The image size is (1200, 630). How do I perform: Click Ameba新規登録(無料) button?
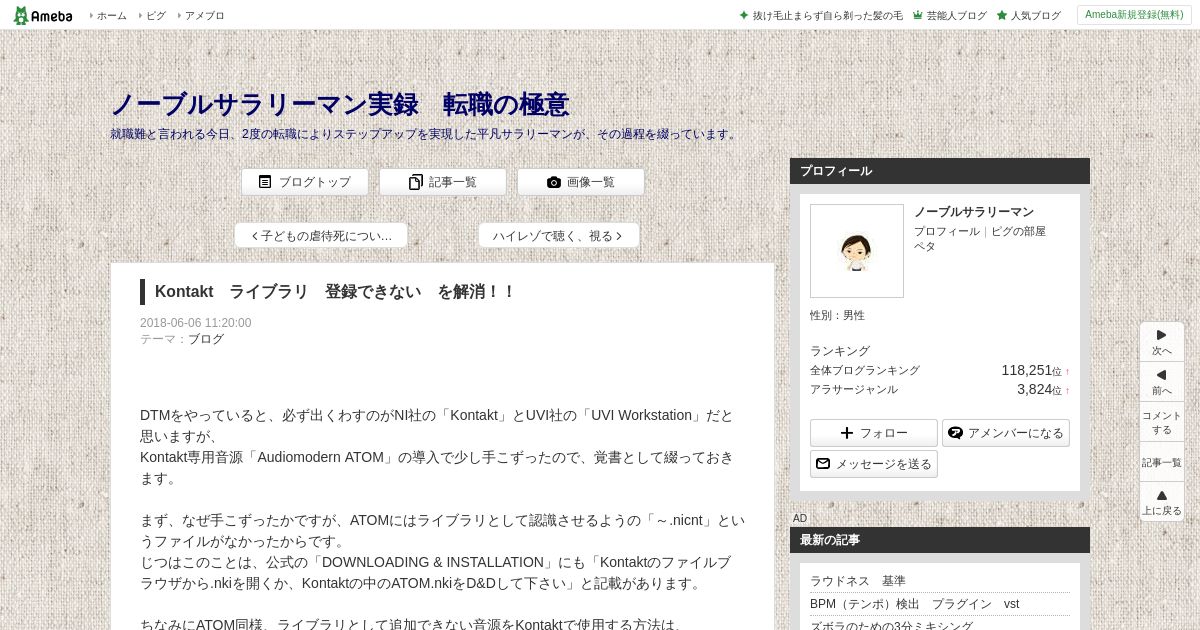pos(1134,15)
